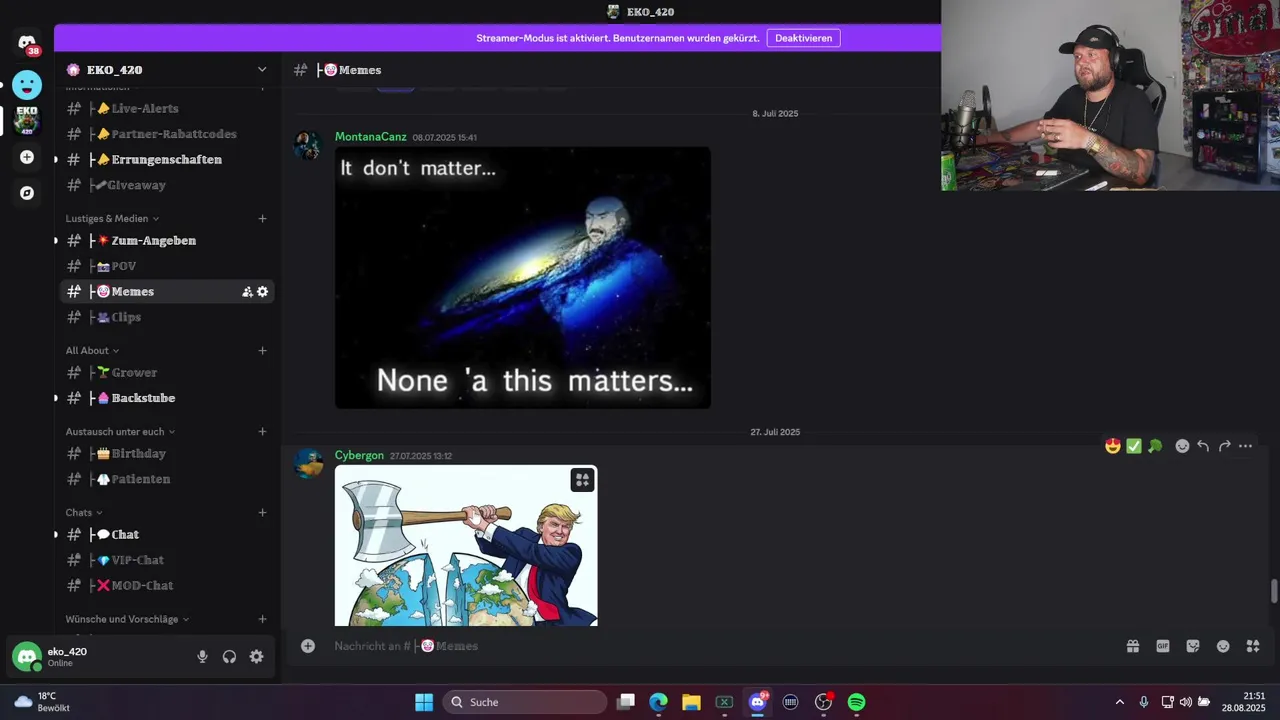1280x720 pixels.
Task: Create channel in All About category
Action: tap(263, 350)
